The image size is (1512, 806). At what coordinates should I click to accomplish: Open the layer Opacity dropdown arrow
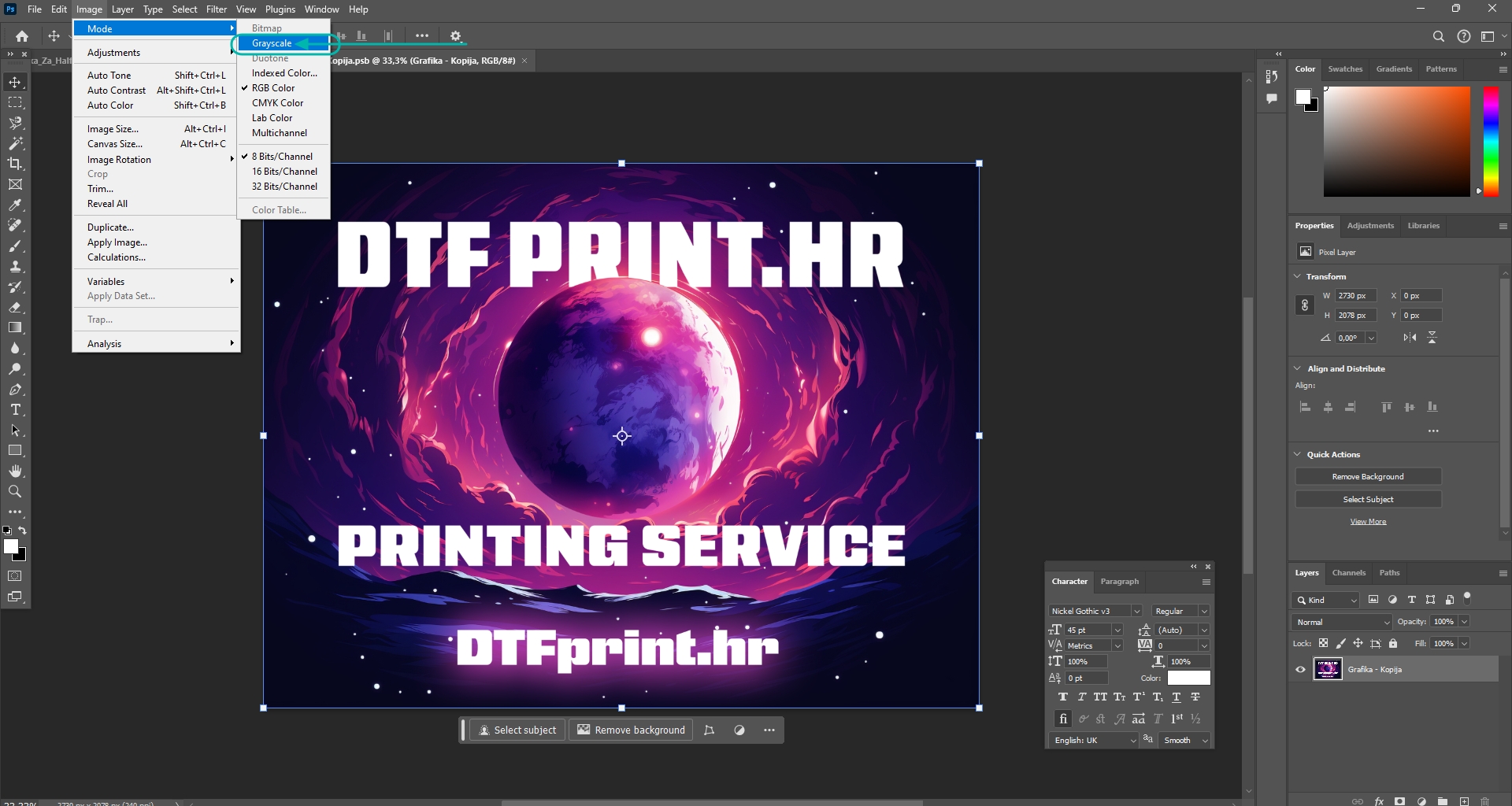click(1464, 622)
